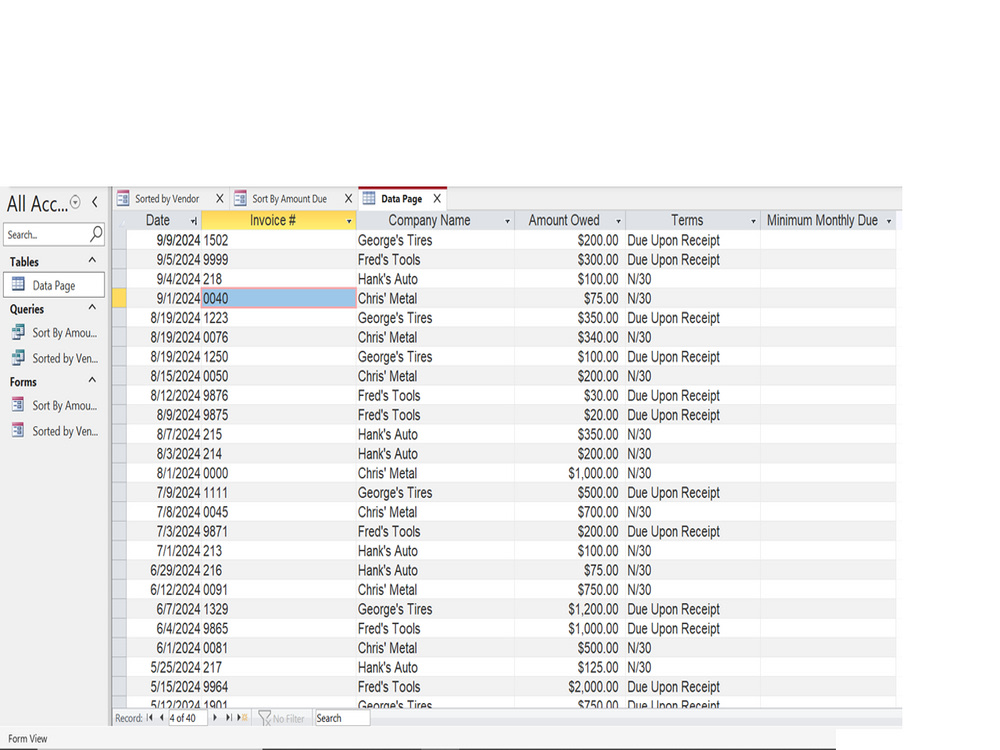Click the record number box showing 4 of 40
The width and height of the screenshot is (1000, 750).
[188, 718]
